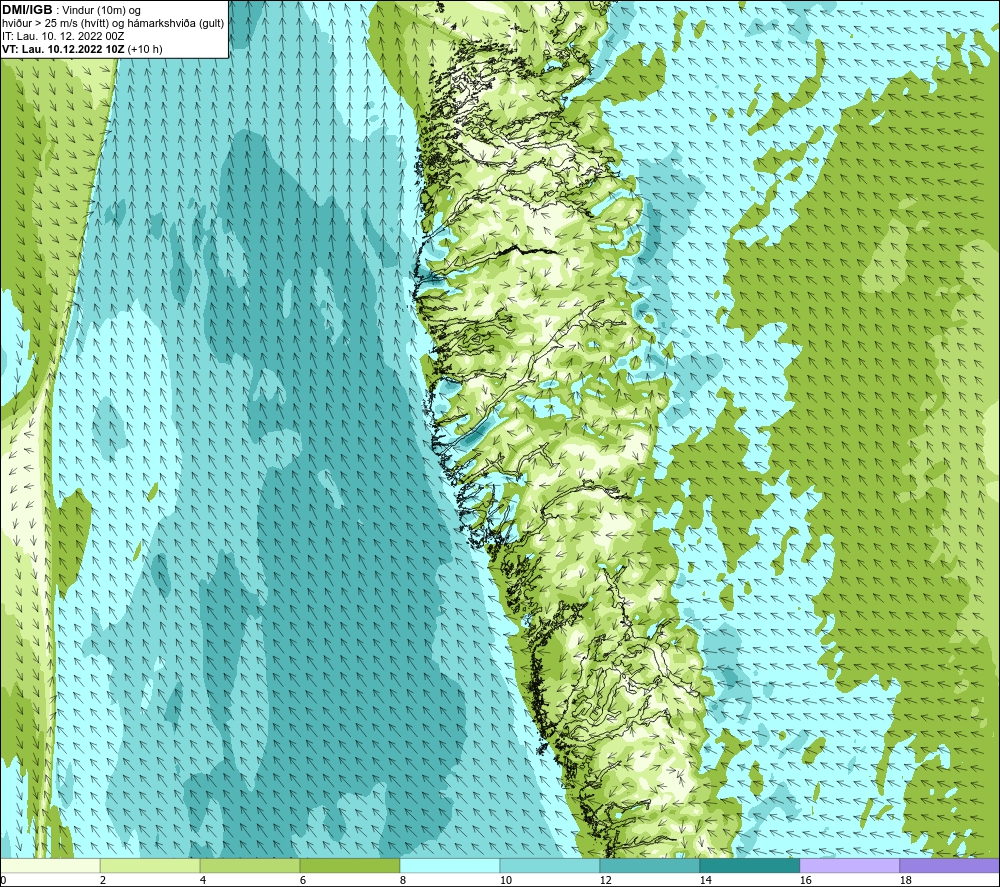
Task: Click the 'hviður > 25 m/s' legend text line
Action: tap(113, 24)
